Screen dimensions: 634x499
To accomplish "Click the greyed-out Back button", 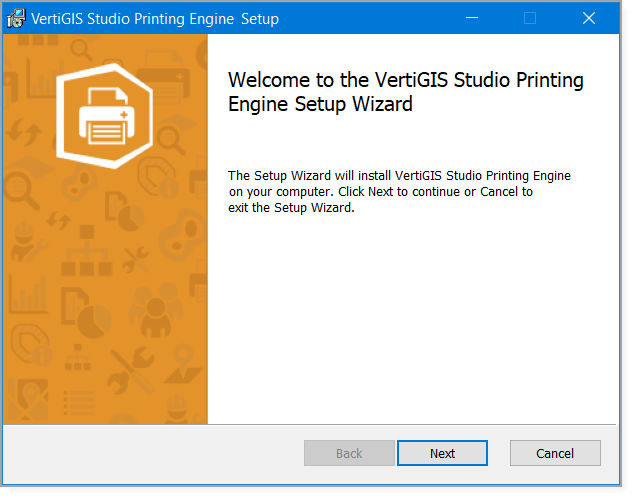I will 349,453.
